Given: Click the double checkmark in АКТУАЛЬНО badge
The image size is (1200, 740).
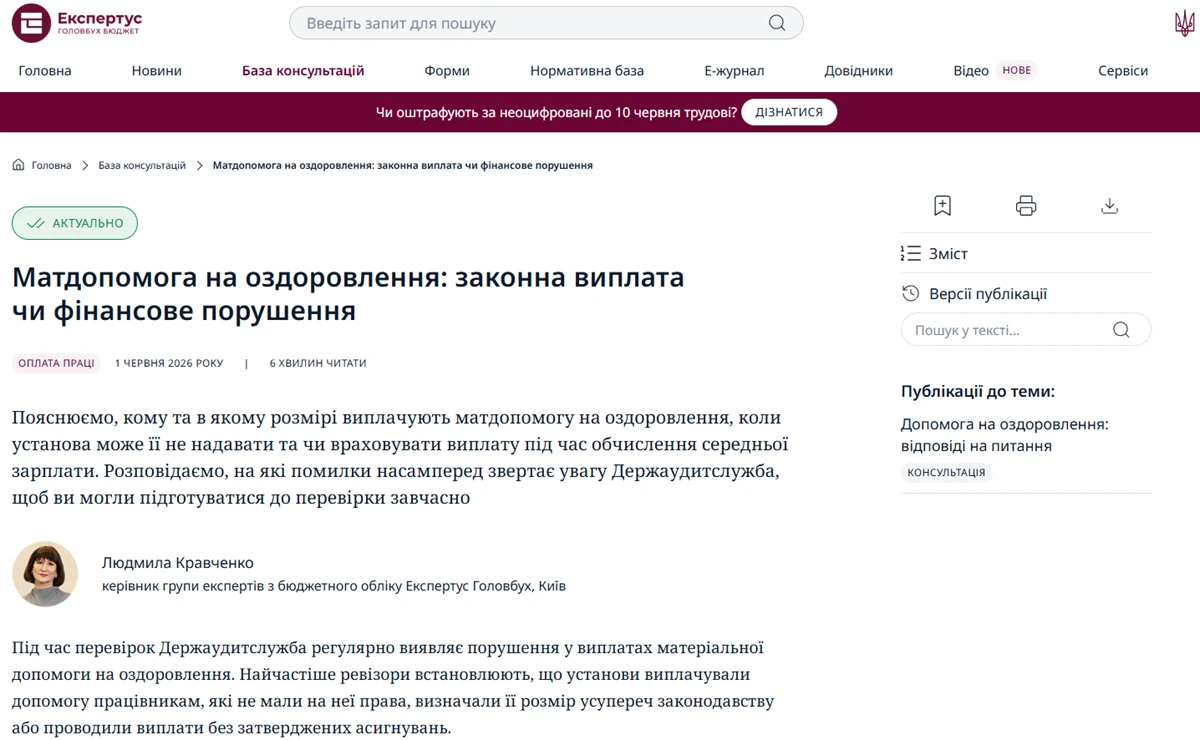Looking at the screenshot, I should point(36,223).
